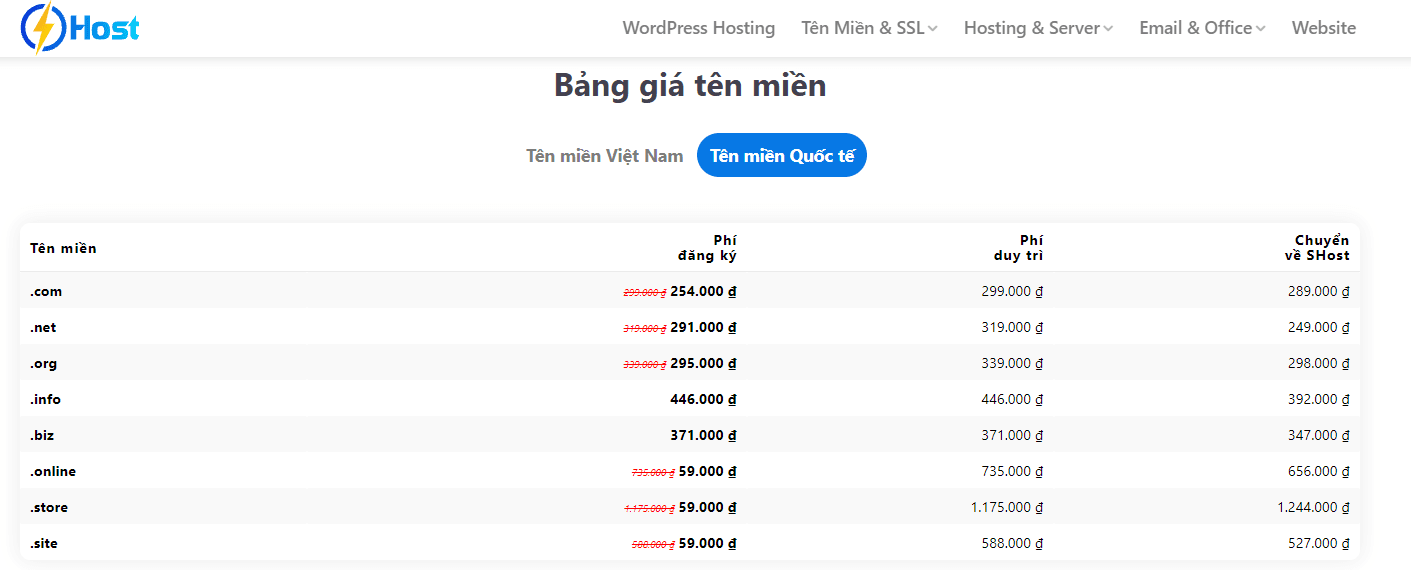
Task: Select the .net domain row label
Action: coord(43,328)
